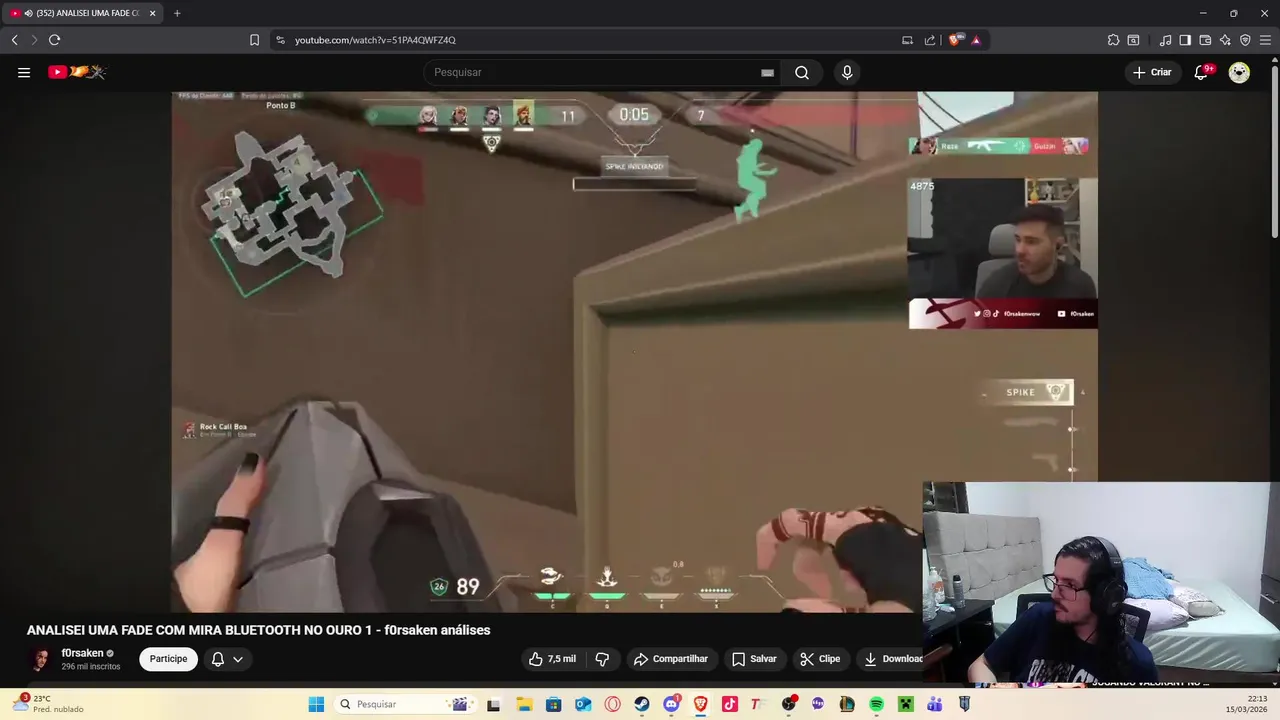Download the video
1280x720 pixels.
pos(892,659)
